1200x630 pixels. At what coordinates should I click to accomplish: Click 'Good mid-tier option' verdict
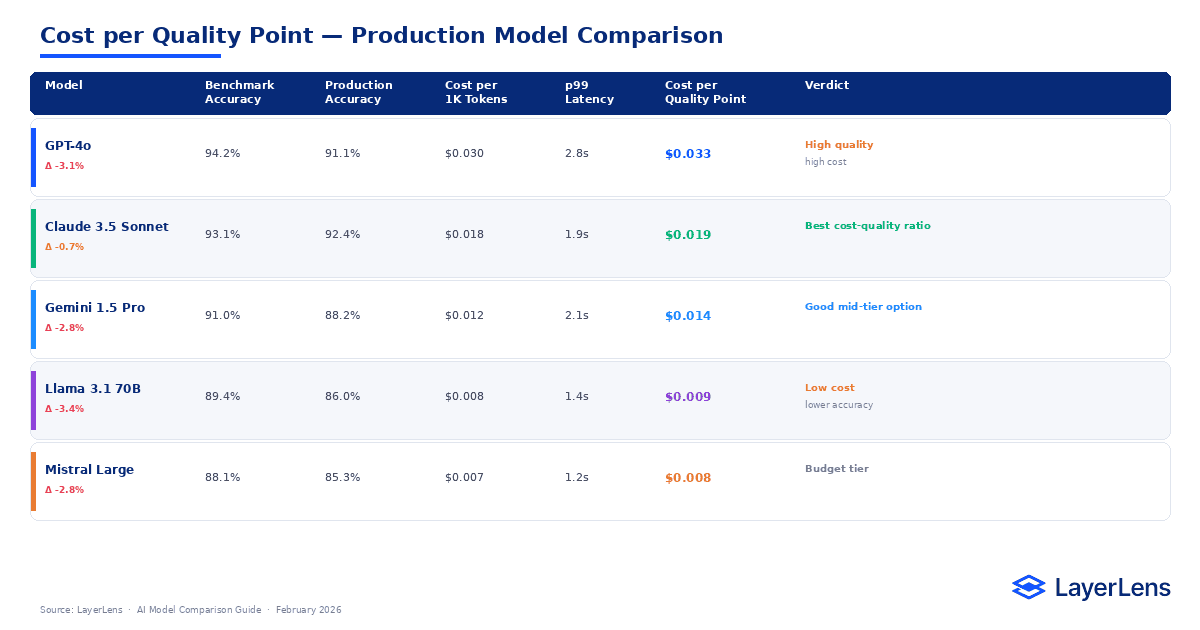[863, 307]
